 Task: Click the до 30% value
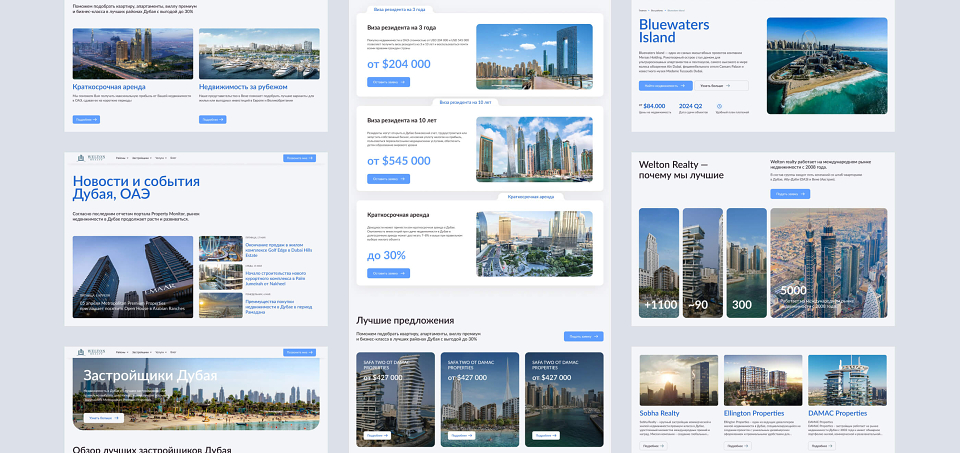pos(386,255)
